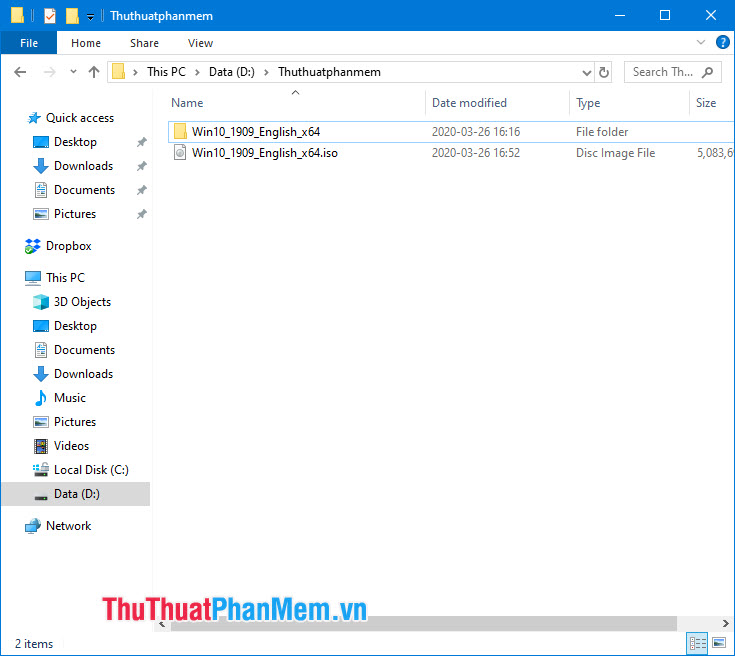735x656 pixels.
Task: Open Network in the navigation pane
Action: click(68, 526)
